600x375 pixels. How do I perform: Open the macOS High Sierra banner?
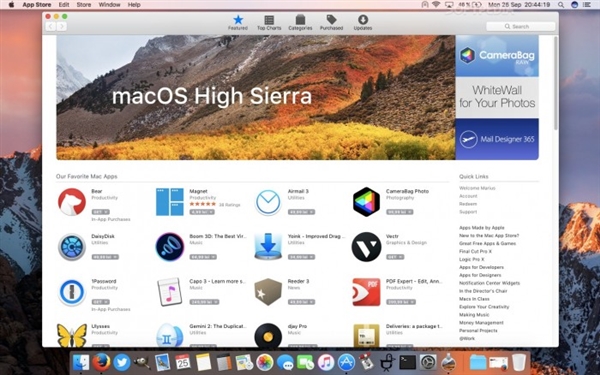(256, 97)
